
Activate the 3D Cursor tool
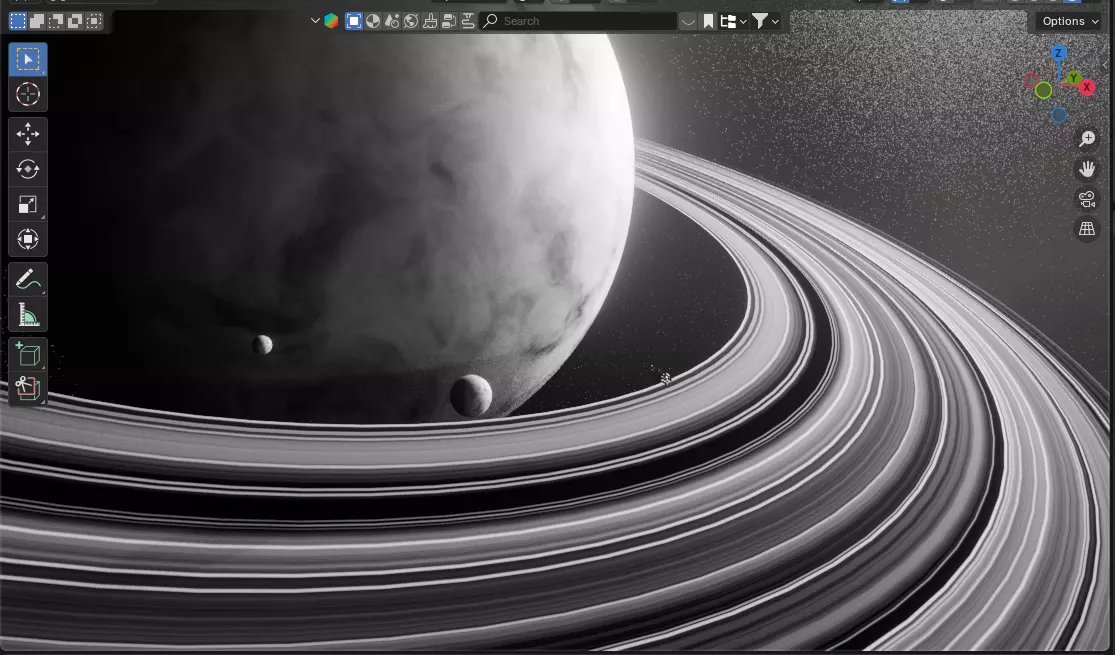coord(28,94)
